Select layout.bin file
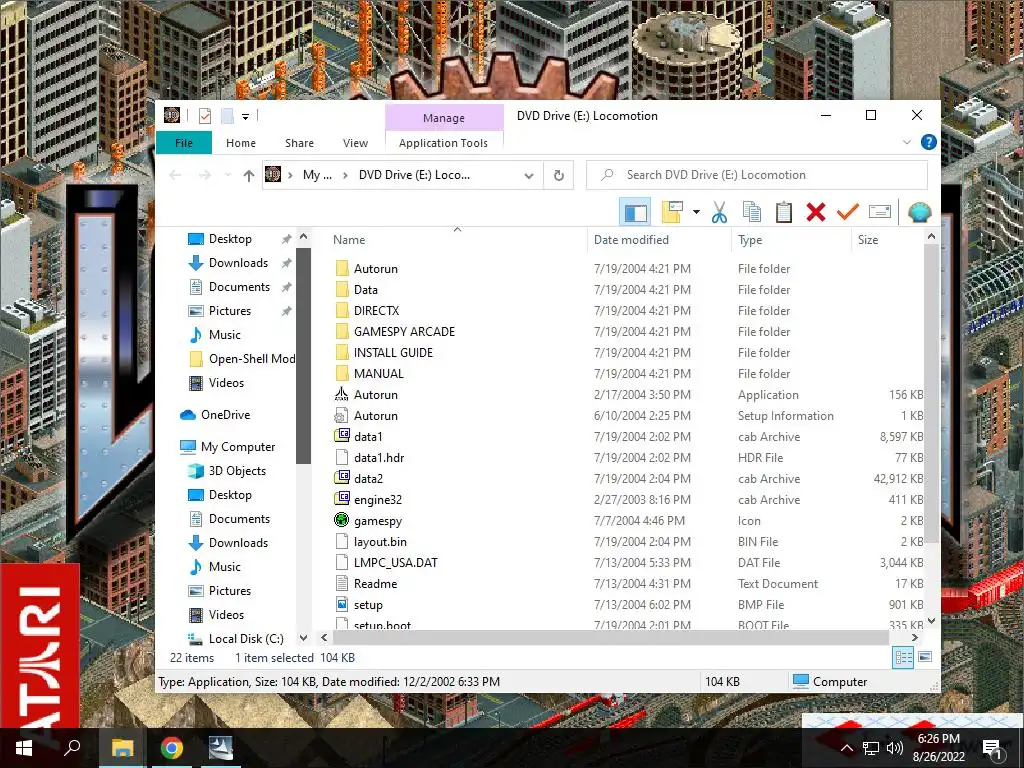 coord(380,541)
